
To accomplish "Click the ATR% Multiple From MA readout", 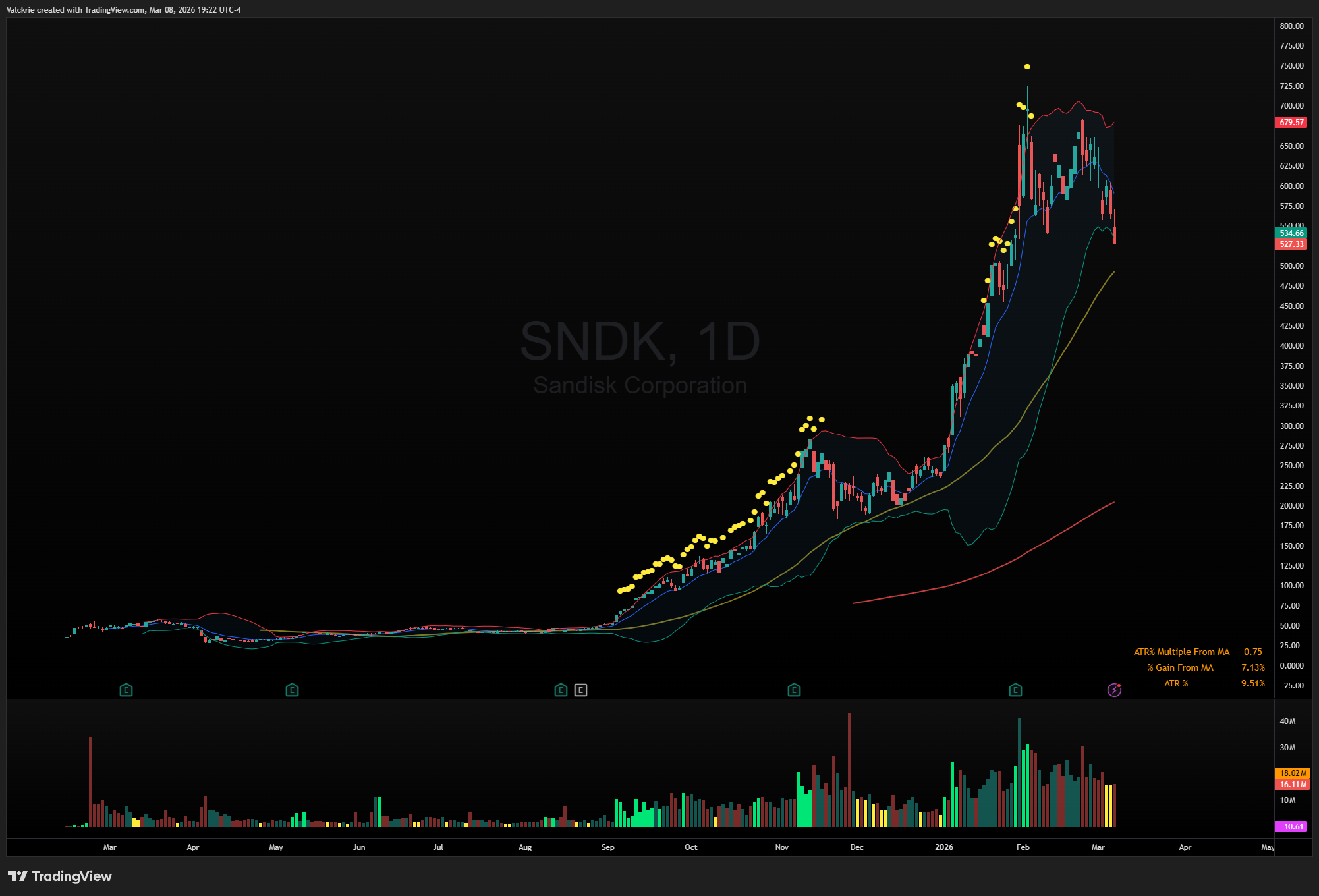I will (1181, 652).
